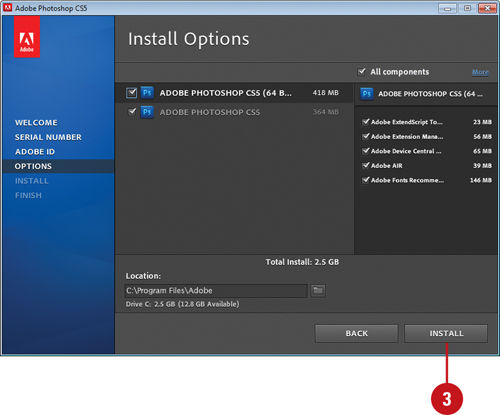Screen dimensions: 500x415
Task: Open the folder browse icon next to Location
Action: pos(318,290)
